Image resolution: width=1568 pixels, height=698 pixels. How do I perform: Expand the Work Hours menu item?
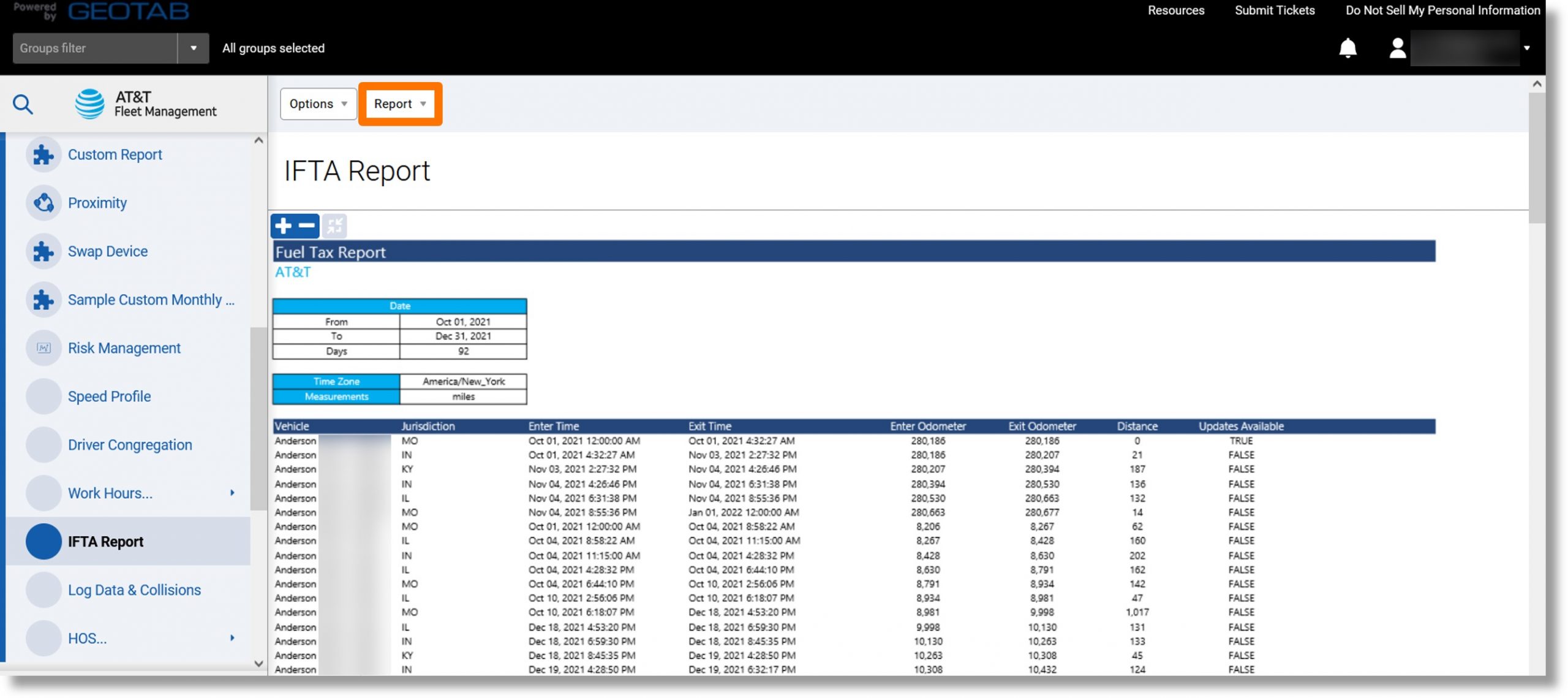tap(231, 492)
